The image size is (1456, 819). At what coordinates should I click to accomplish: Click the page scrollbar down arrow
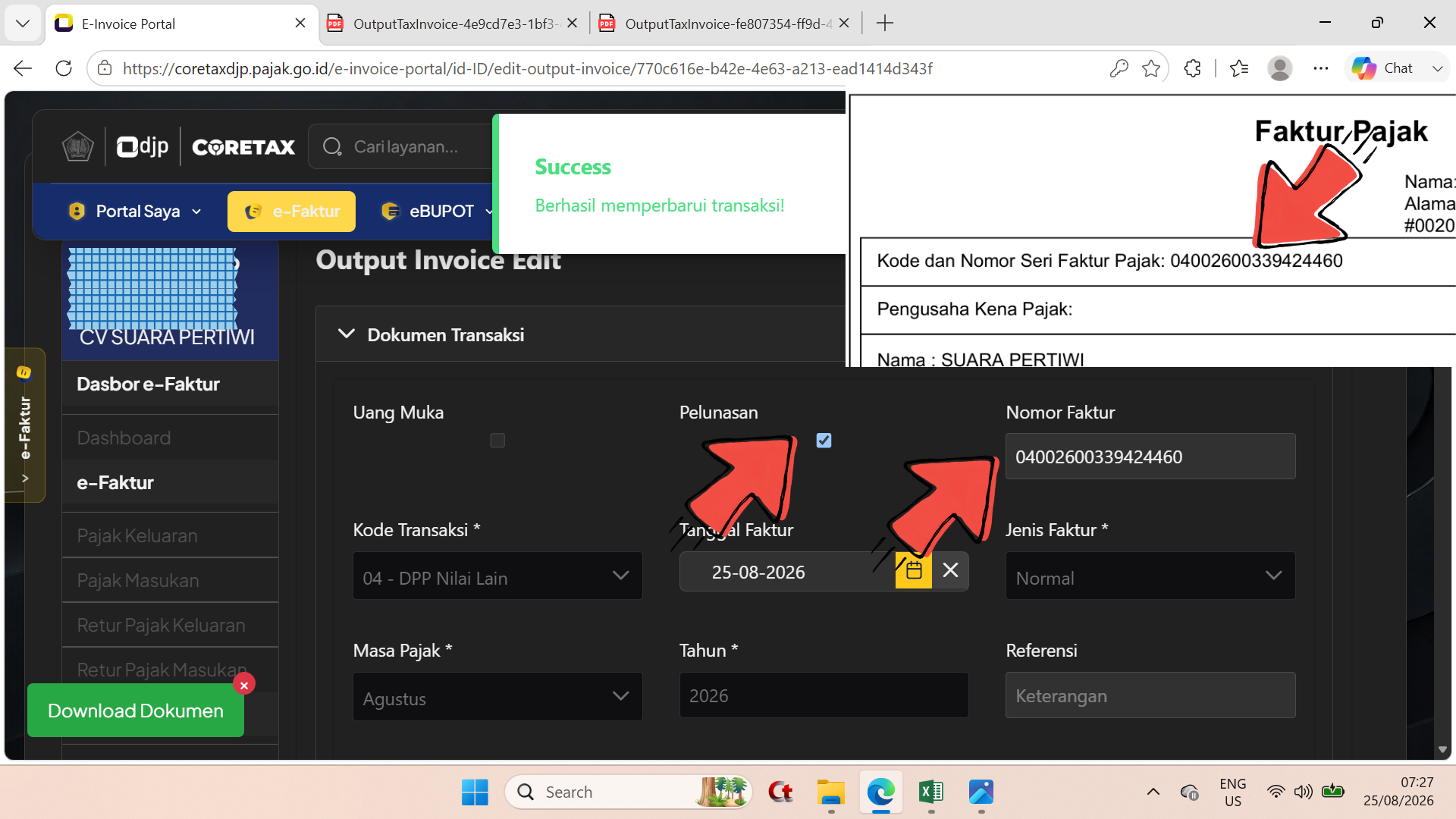click(1443, 750)
